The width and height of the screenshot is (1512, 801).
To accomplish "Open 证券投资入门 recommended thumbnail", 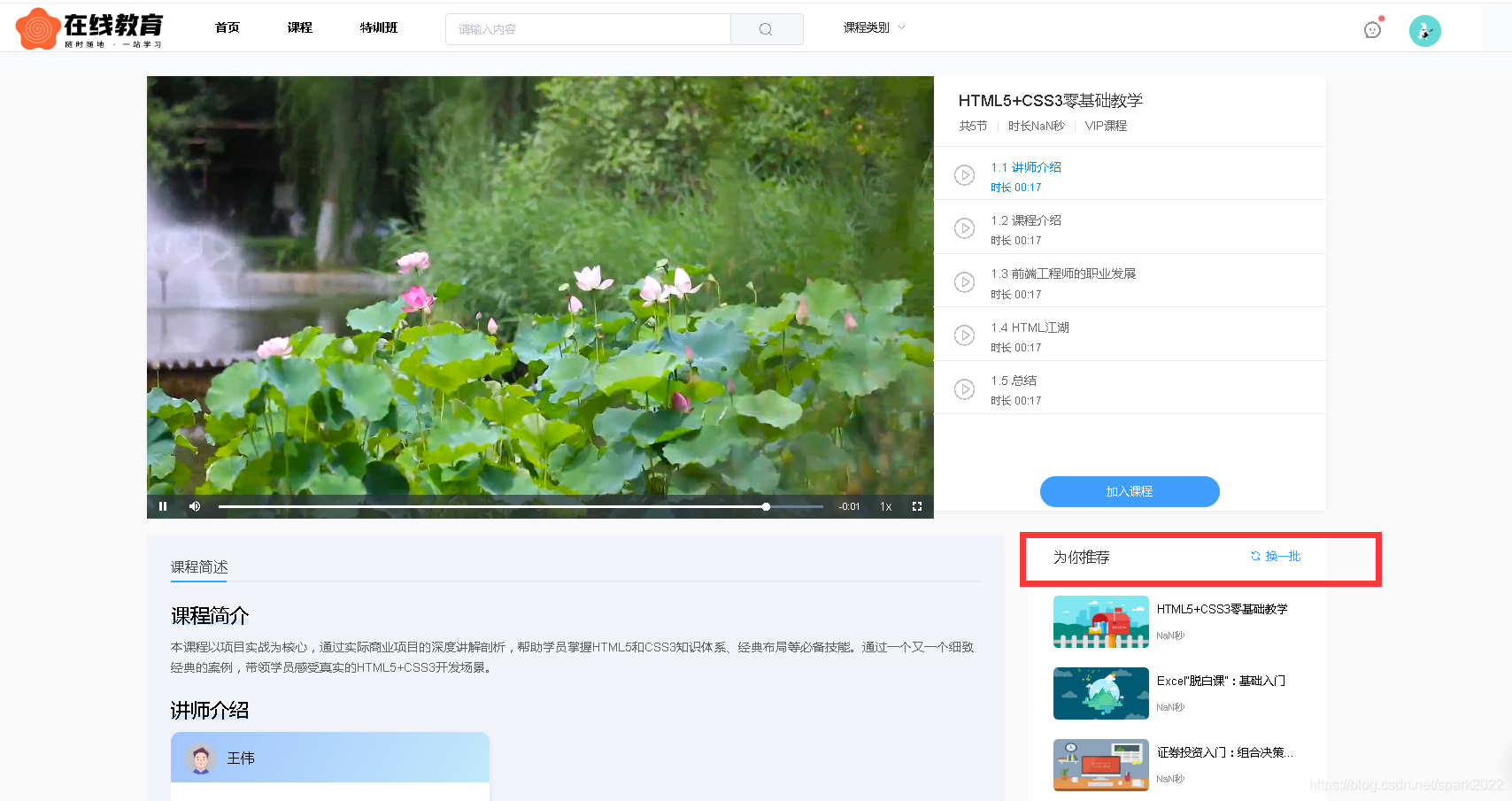I will pyautogui.click(x=1101, y=765).
